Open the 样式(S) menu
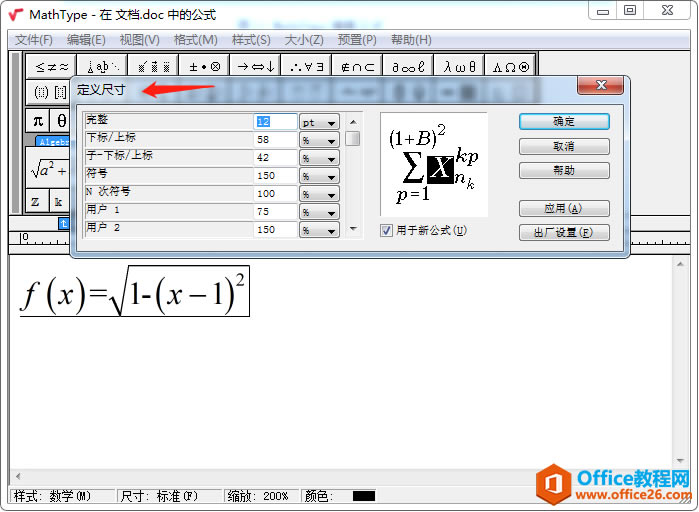699x512 pixels. tap(251, 40)
